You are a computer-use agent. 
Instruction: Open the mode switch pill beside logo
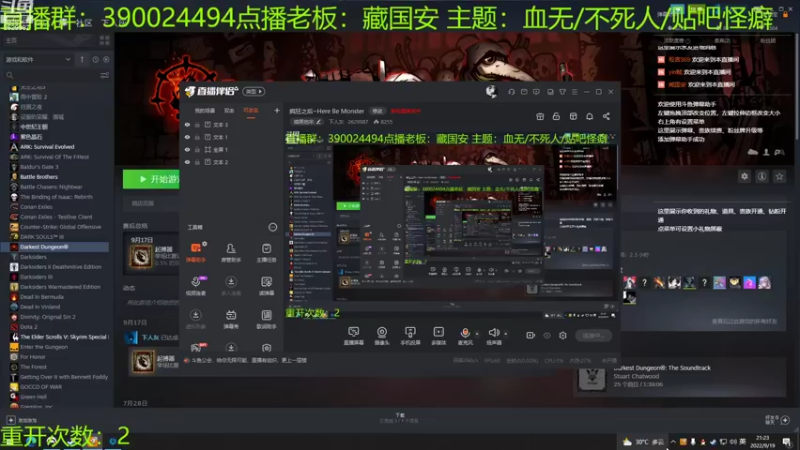click(254, 91)
